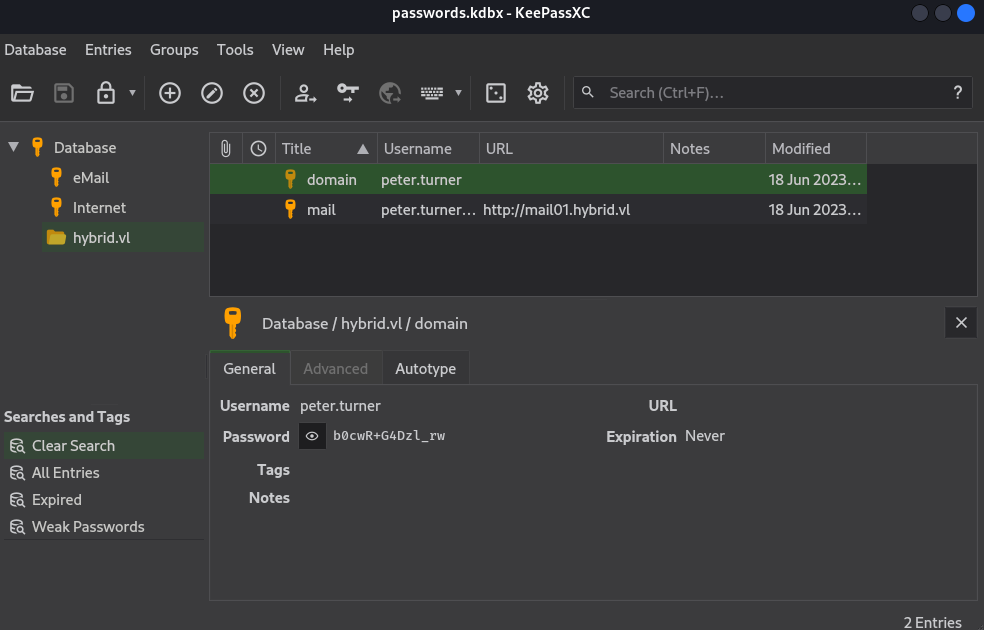
Task: Select the hybrid.vl group folder
Action: [123, 238]
